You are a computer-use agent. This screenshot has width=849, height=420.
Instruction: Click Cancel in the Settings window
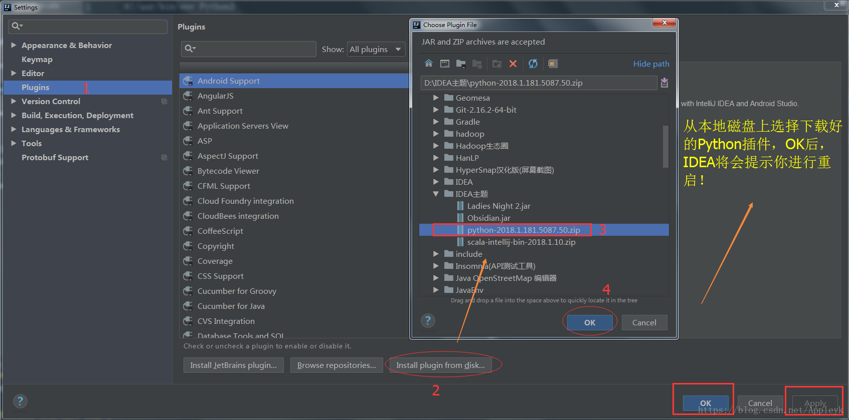pyautogui.click(x=760, y=403)
